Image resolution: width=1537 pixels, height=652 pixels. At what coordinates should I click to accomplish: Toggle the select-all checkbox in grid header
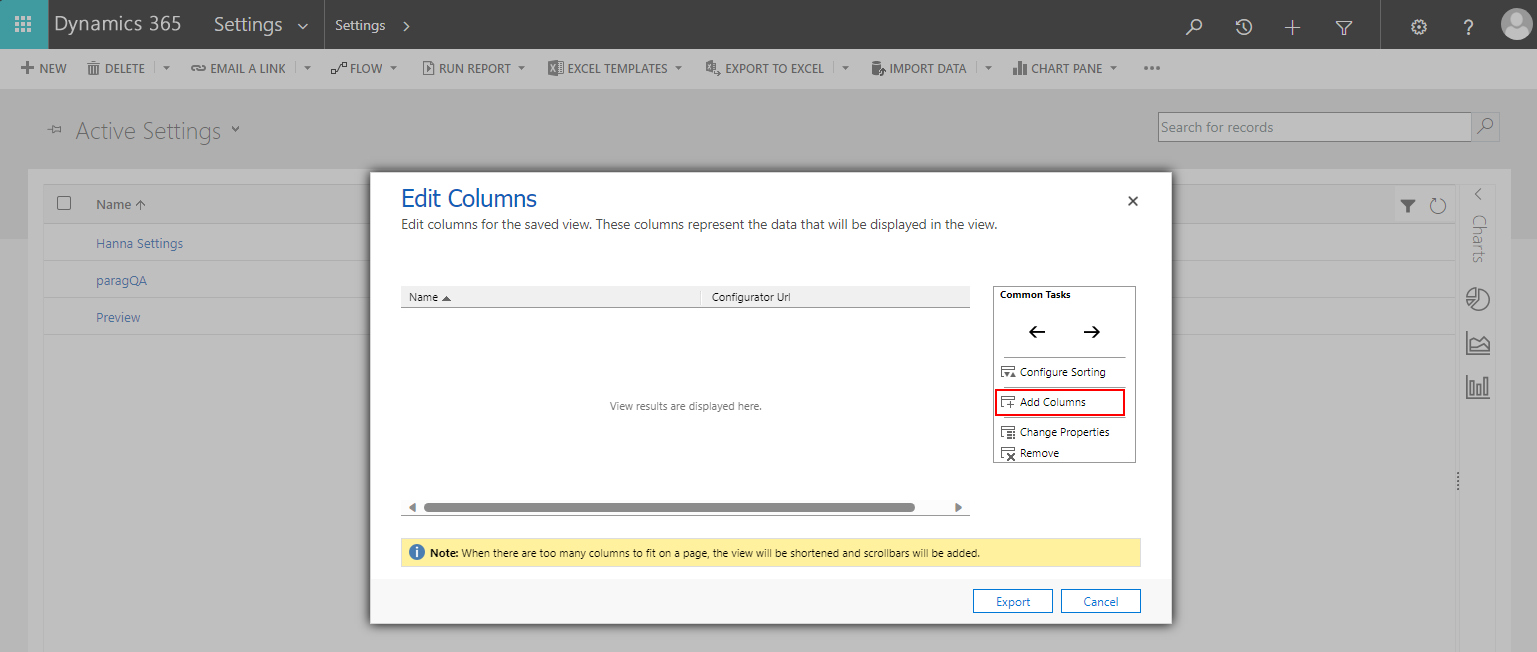(x=64, y=203)
